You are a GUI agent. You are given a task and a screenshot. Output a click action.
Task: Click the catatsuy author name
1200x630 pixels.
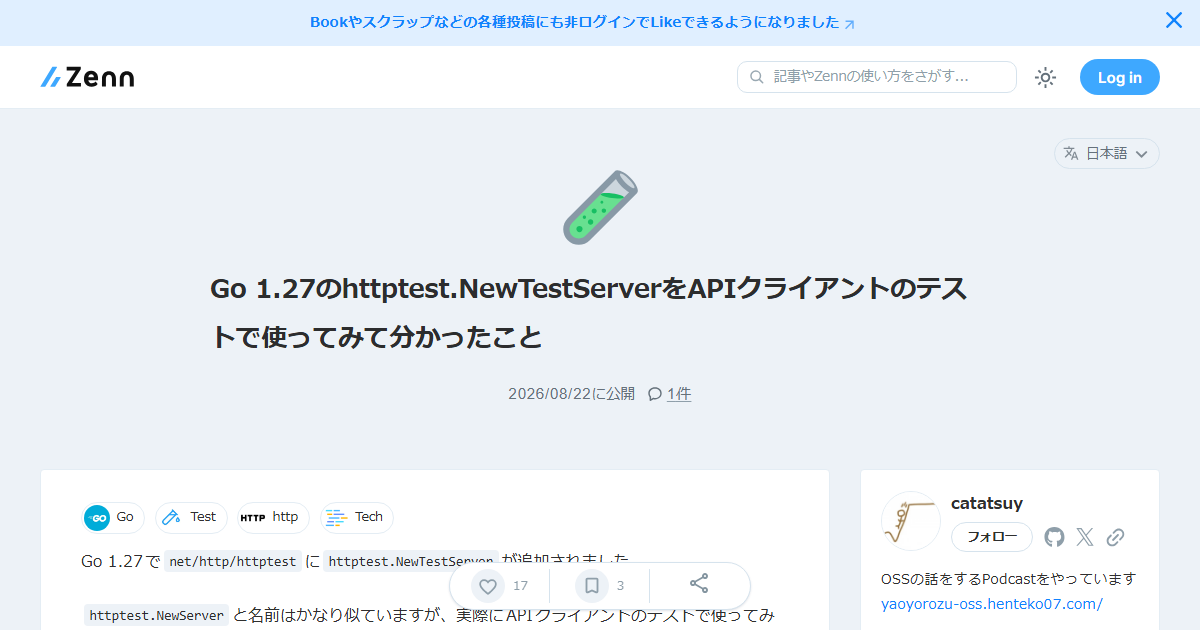(987, 503)
